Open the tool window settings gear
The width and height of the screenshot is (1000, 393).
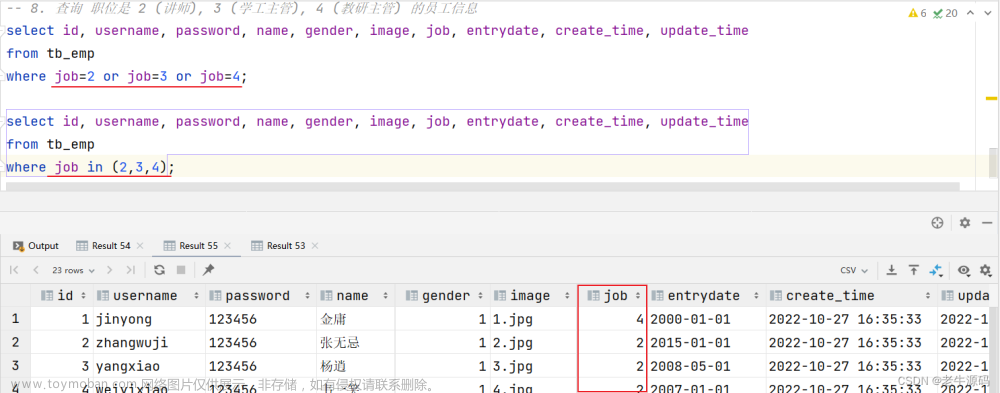point(965,223)
